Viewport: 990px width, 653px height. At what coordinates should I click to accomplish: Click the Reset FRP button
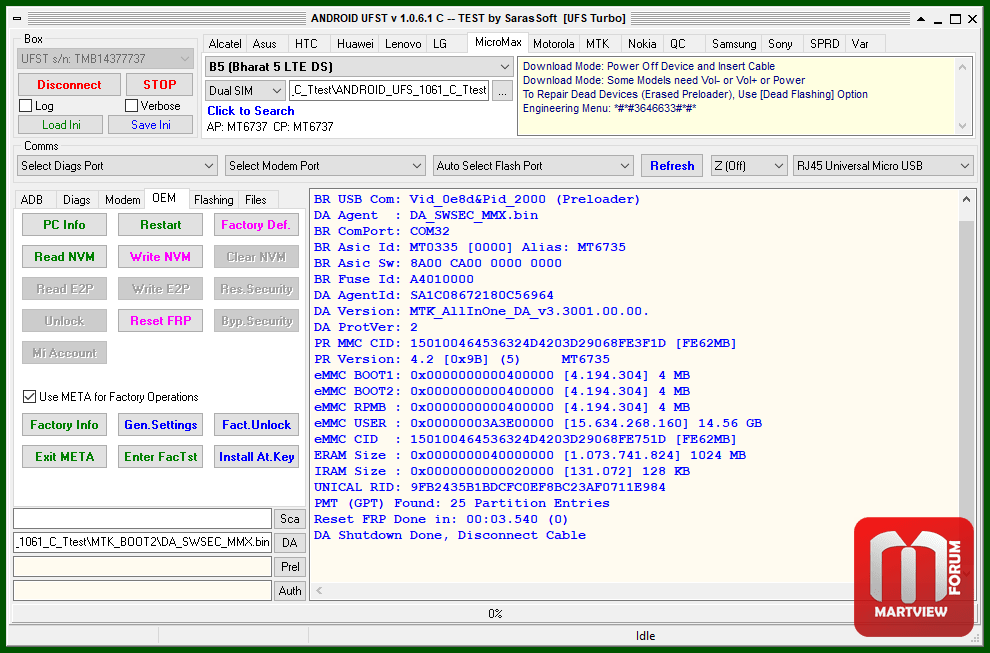(x=160, y=321)
